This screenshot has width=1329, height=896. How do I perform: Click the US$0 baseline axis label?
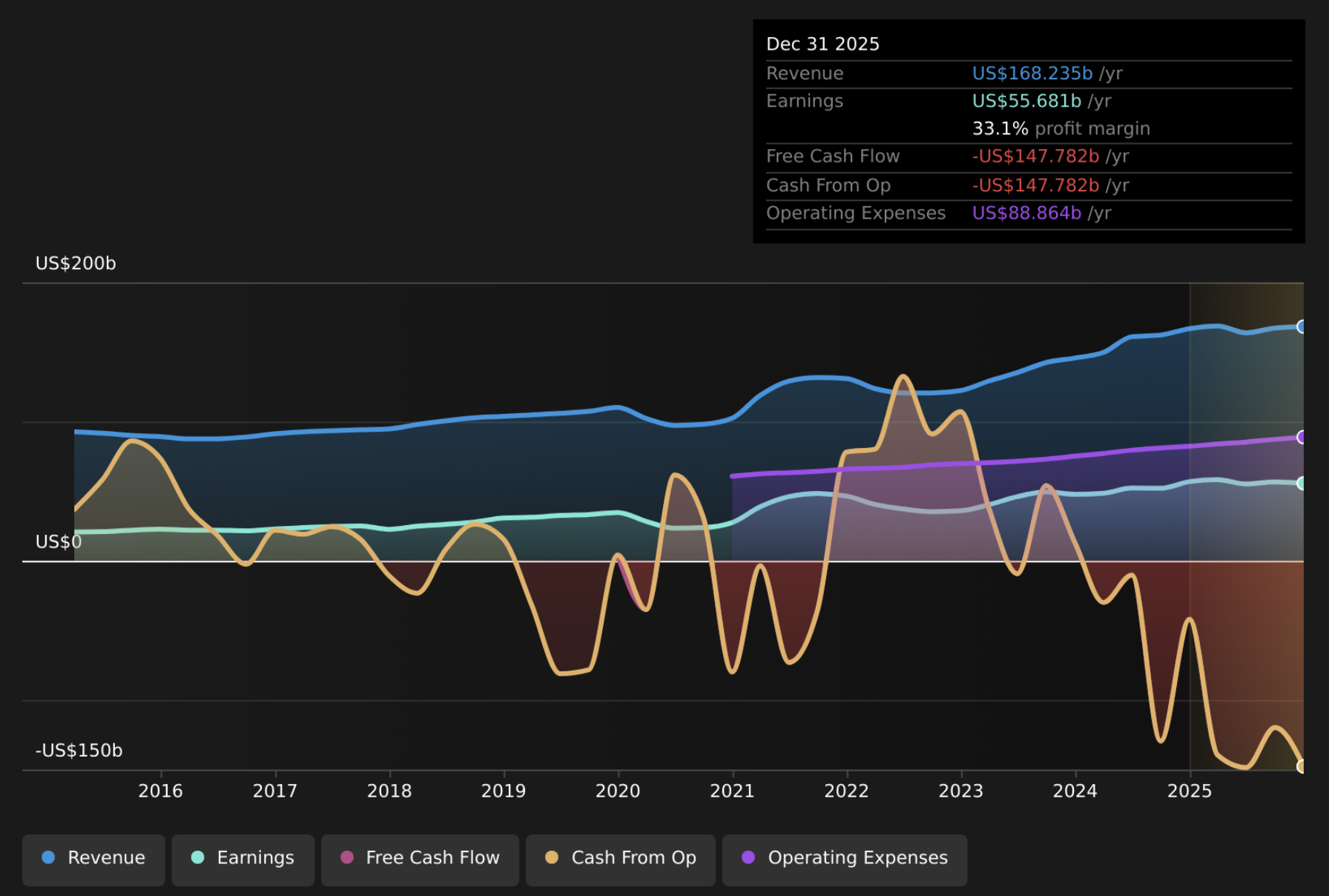coord(58,541)
